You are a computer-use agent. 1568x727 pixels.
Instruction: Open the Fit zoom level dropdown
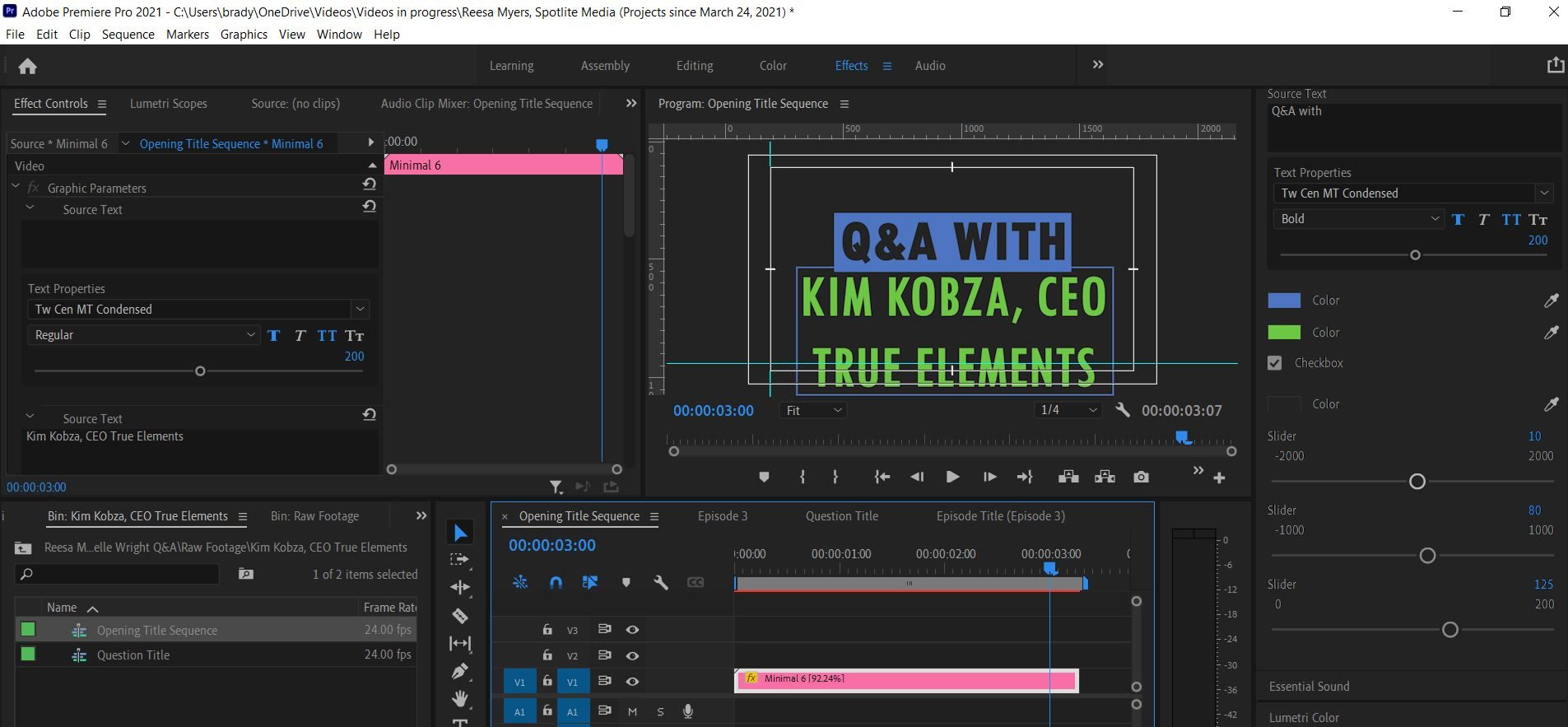tap(813, 410)
